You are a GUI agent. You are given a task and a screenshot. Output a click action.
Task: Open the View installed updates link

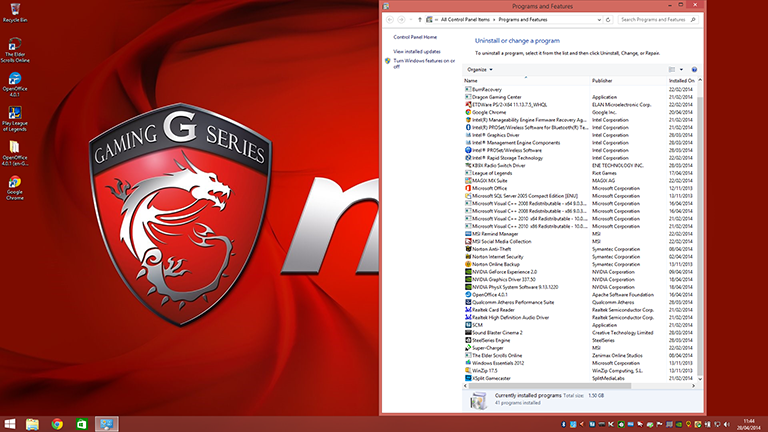pyautogui.click(x=417, y=51)
